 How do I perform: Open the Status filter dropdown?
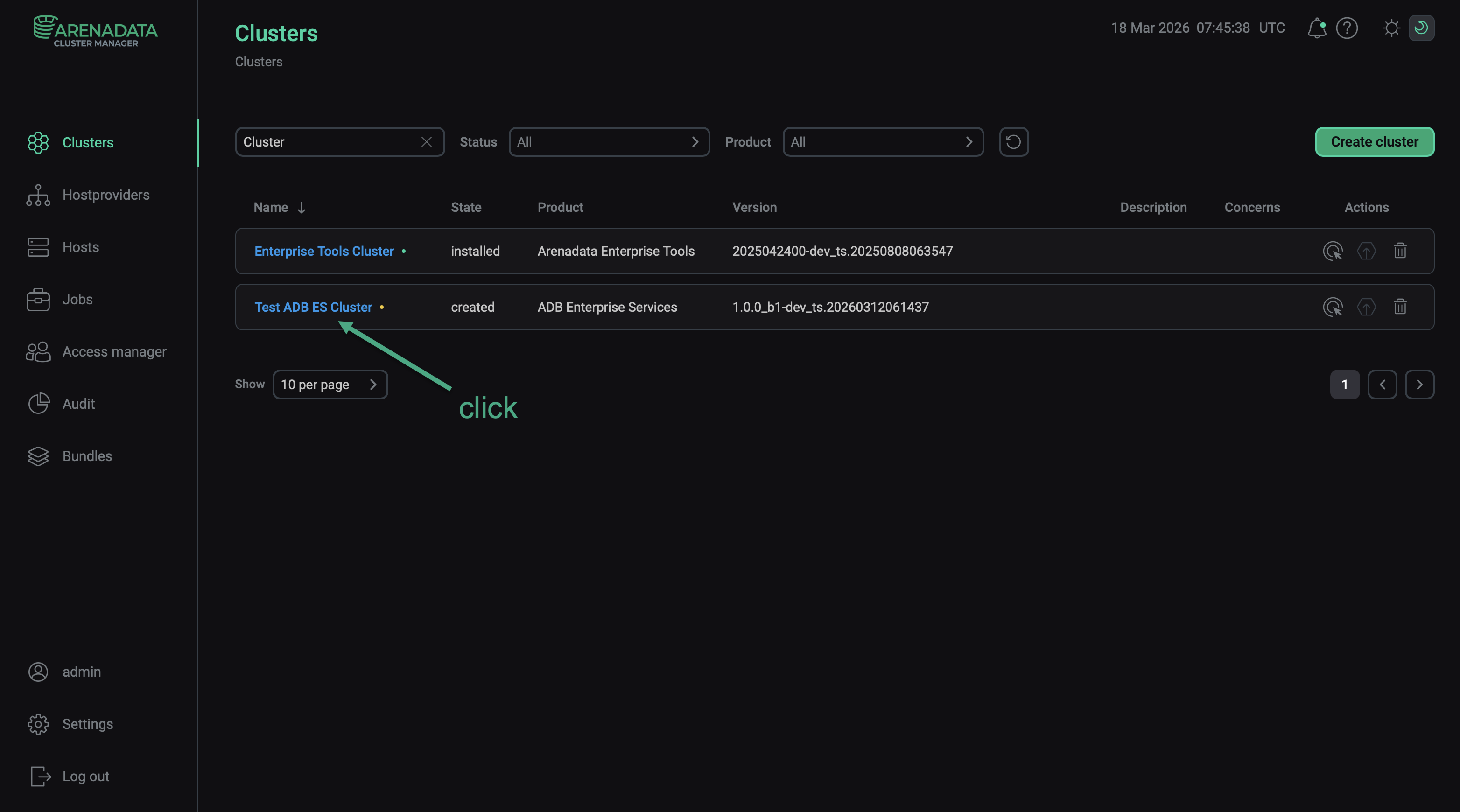click(x=609, y=142)
